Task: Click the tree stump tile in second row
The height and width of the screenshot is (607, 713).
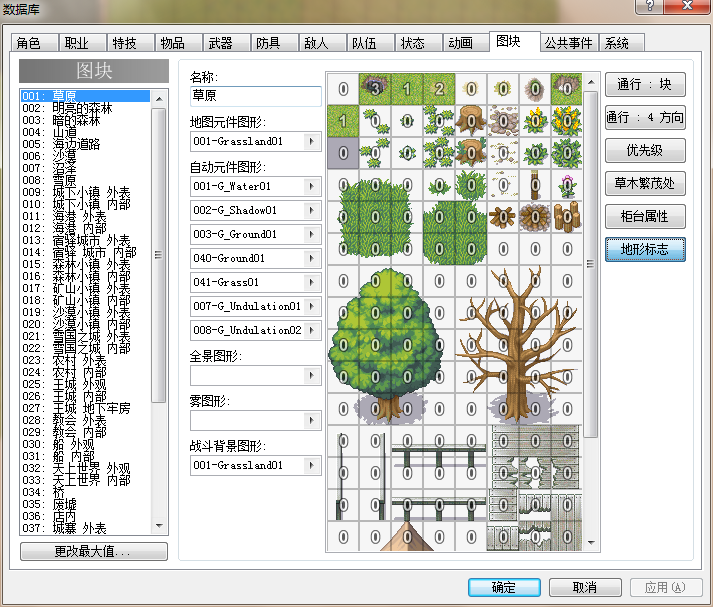Action: click(x=471, y=121)
